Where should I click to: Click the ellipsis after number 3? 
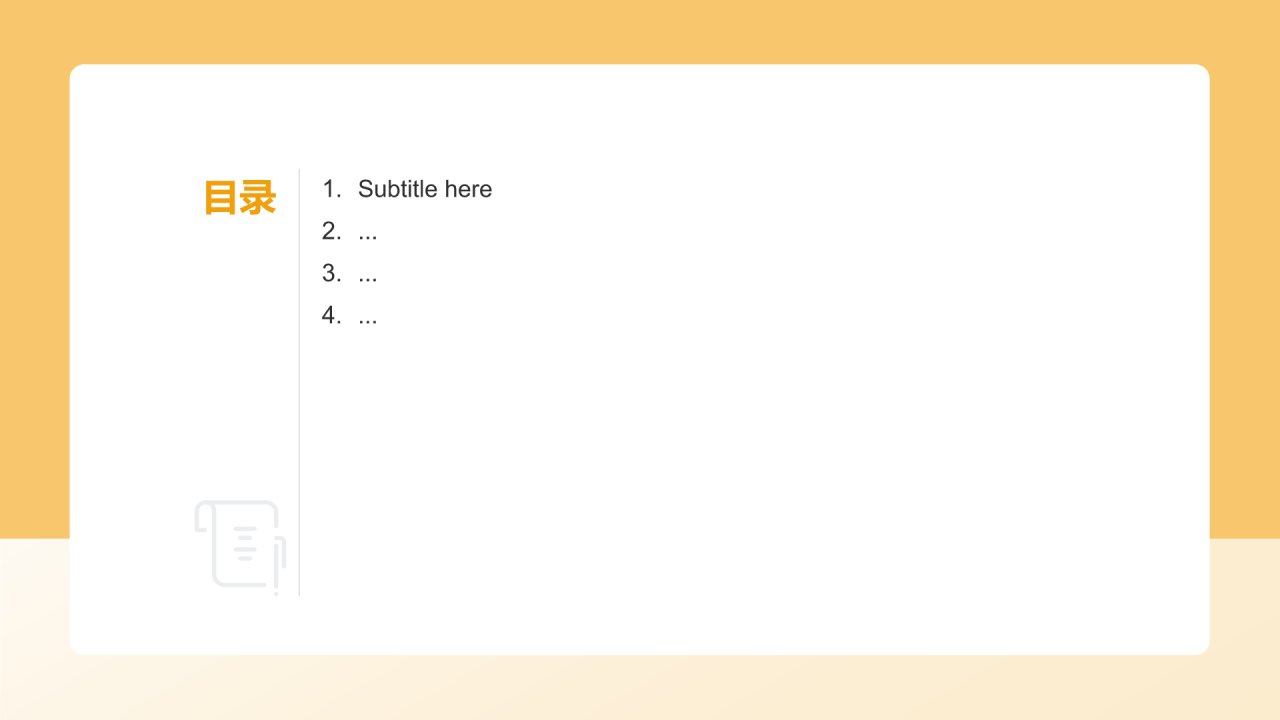click(x=368, y=280)
